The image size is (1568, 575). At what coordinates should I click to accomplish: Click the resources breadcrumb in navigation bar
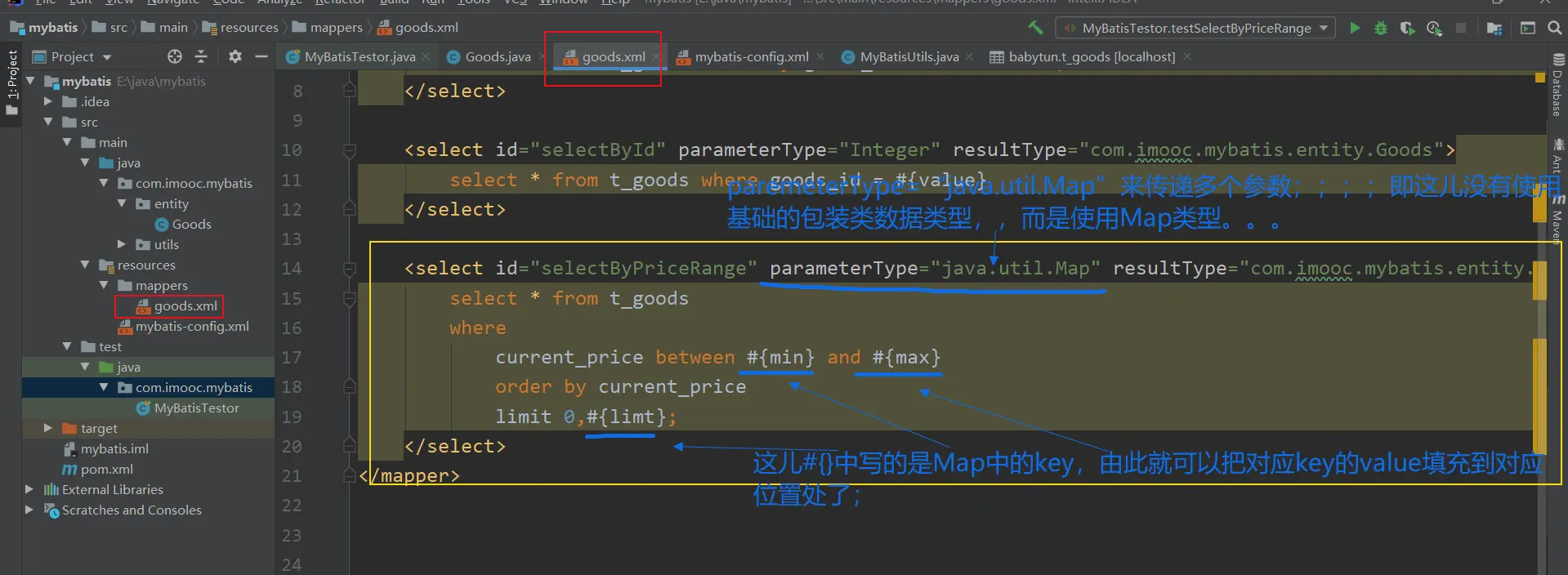[x=248, y=28]
